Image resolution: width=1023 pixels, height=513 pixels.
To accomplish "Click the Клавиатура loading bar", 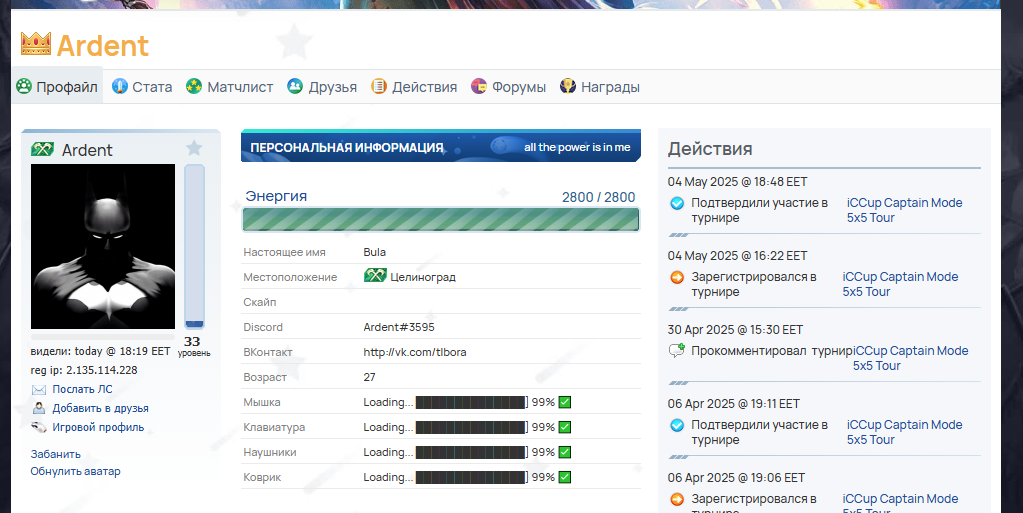I will pyautogui.click(x=471, y=427).
